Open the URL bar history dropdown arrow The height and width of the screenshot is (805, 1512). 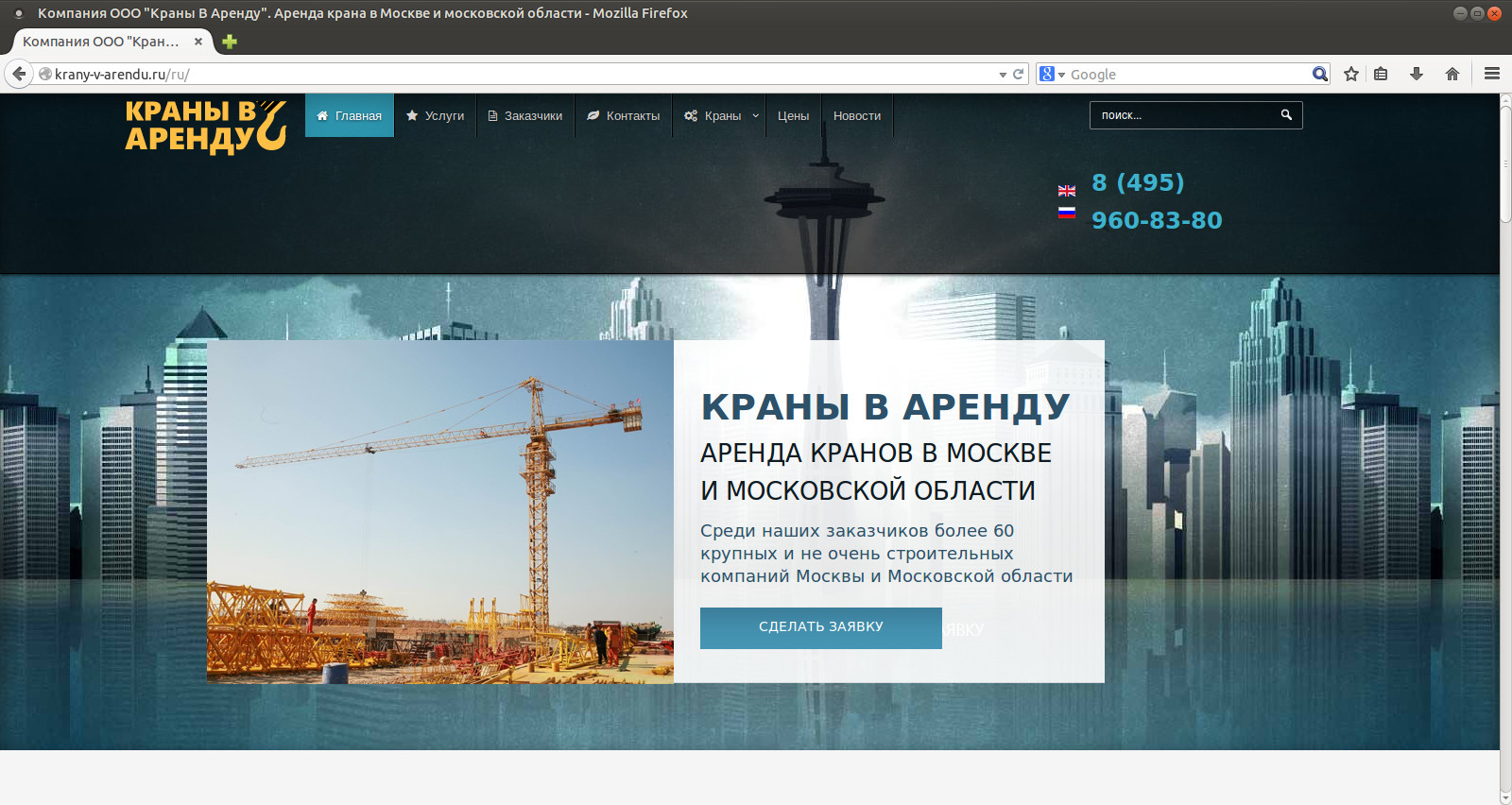(x=1003, y=75)
